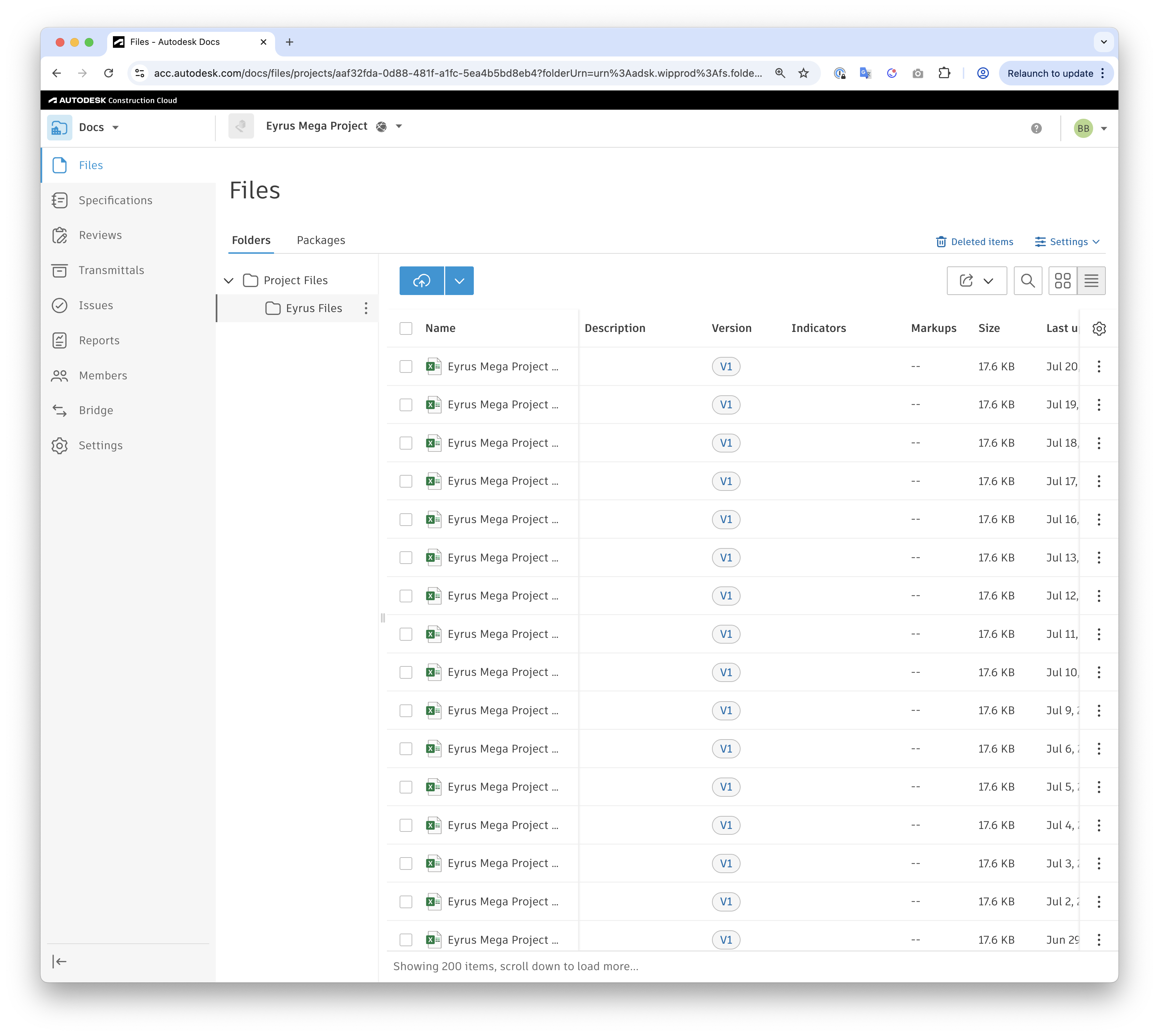Open V1 version badge of Jul 6 file

tap(726, 749)
